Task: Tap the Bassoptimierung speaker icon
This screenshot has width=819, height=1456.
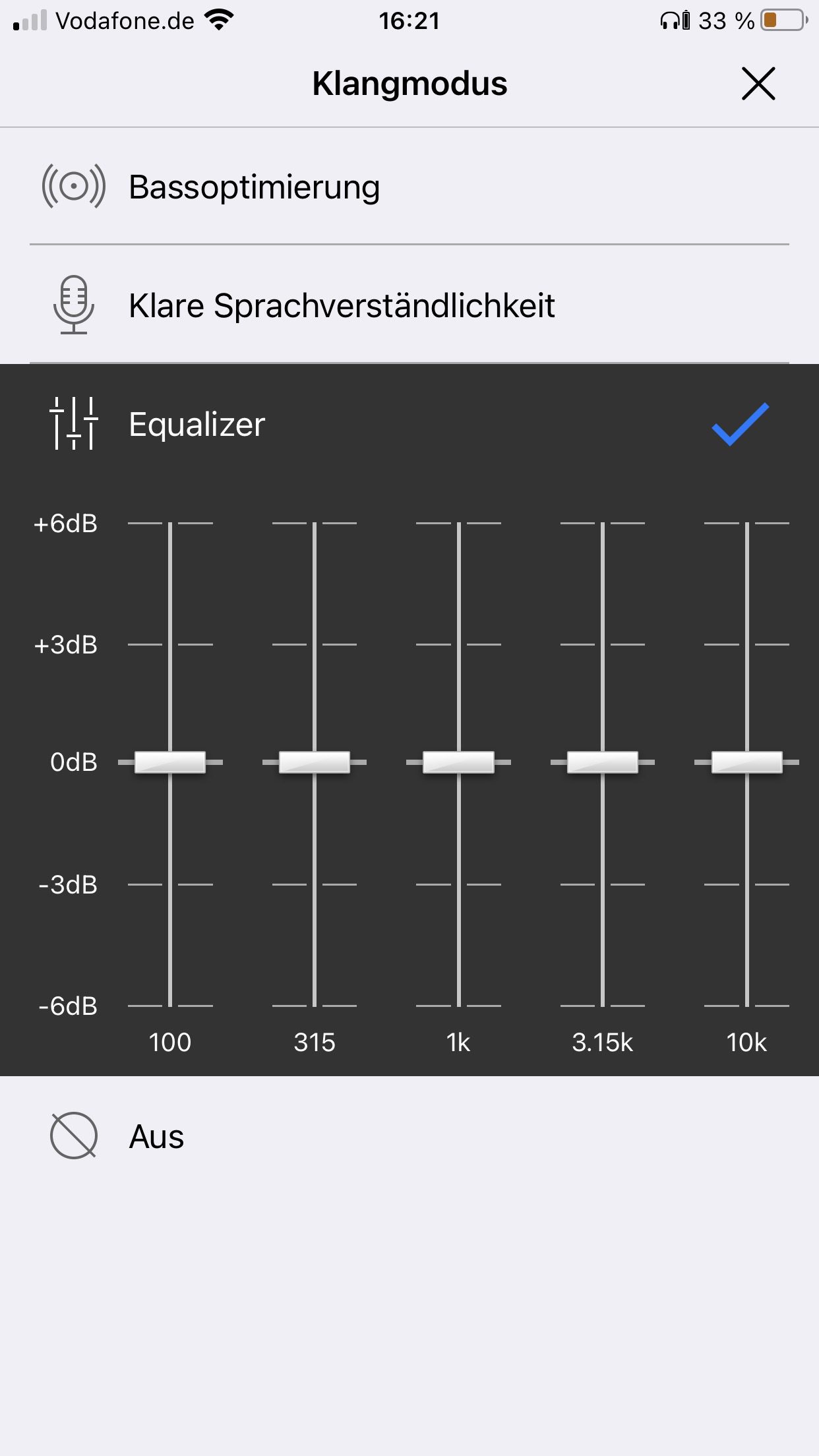Action: point(73,187)
